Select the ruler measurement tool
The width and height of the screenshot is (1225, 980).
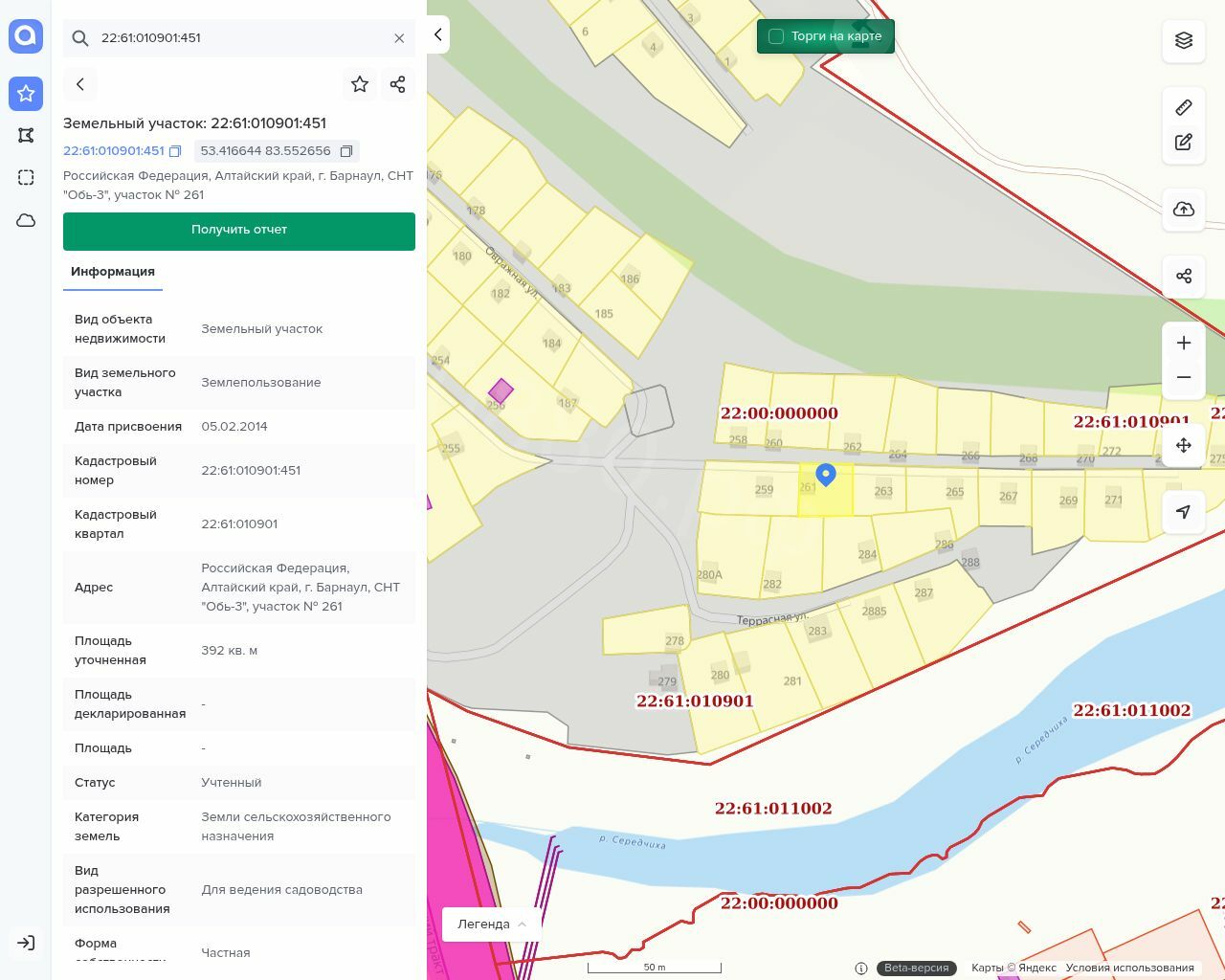point(1184,107)
